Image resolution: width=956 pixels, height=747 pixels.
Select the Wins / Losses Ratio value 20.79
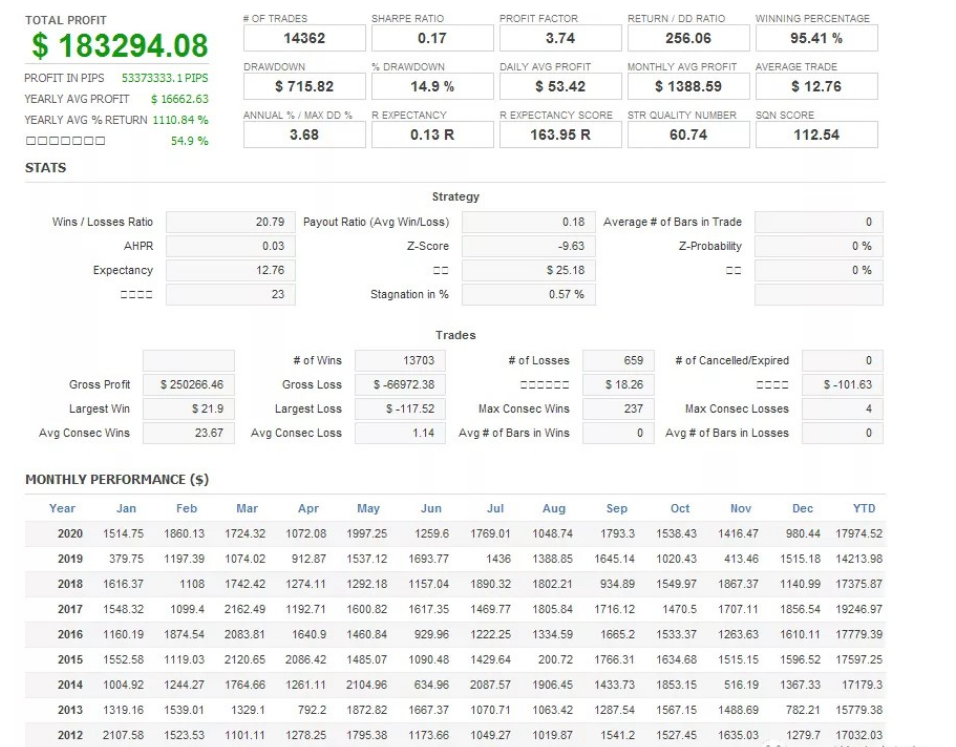[229, 222]
